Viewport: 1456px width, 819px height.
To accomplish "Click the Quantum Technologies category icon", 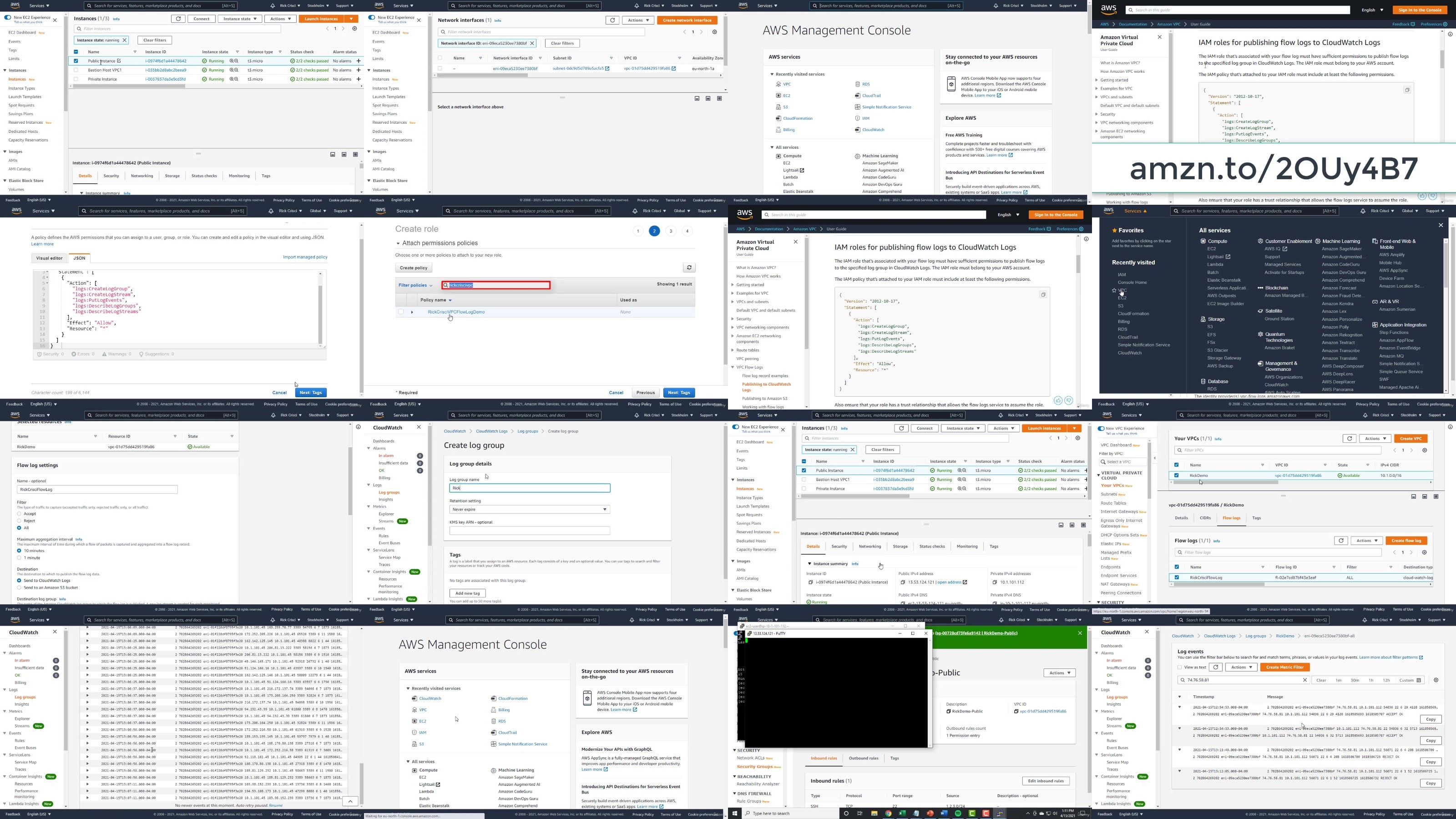I will tap(1260, 334).
